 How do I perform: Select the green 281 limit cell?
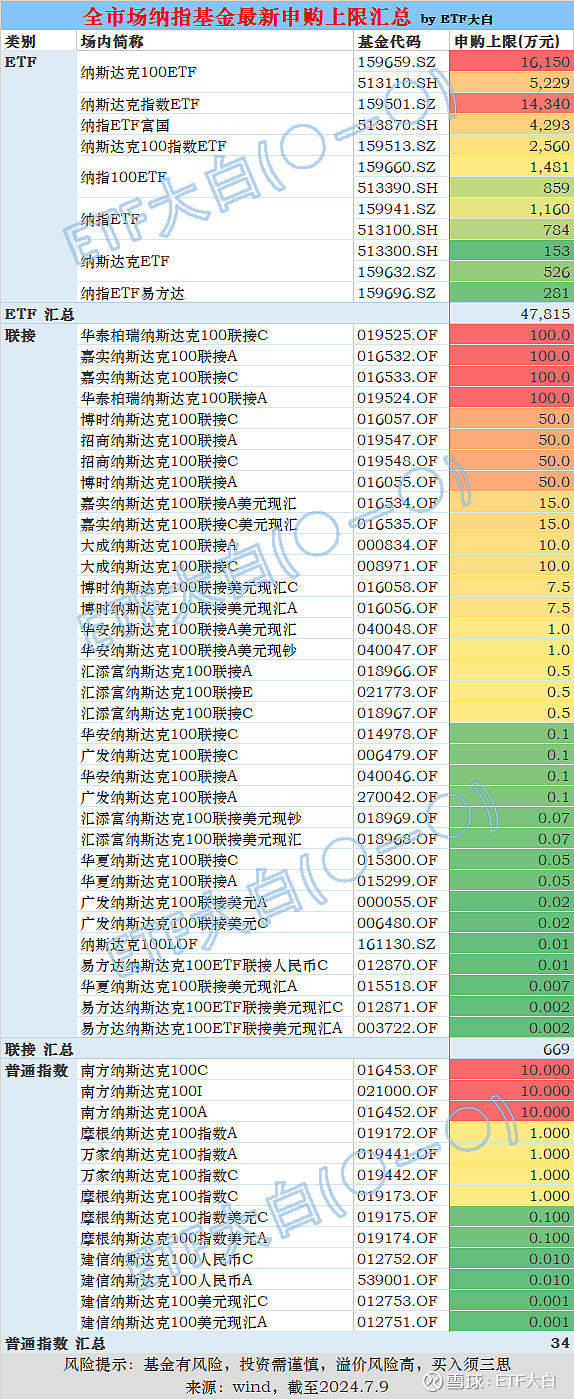[511, 293]
